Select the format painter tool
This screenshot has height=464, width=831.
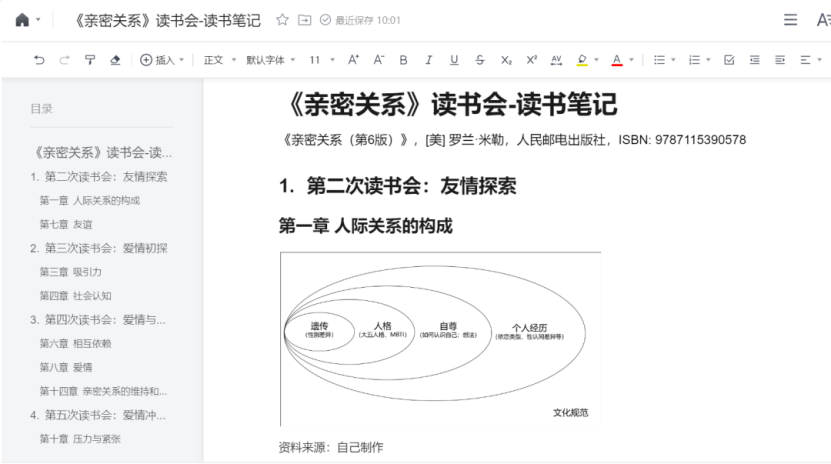[91, 60]
